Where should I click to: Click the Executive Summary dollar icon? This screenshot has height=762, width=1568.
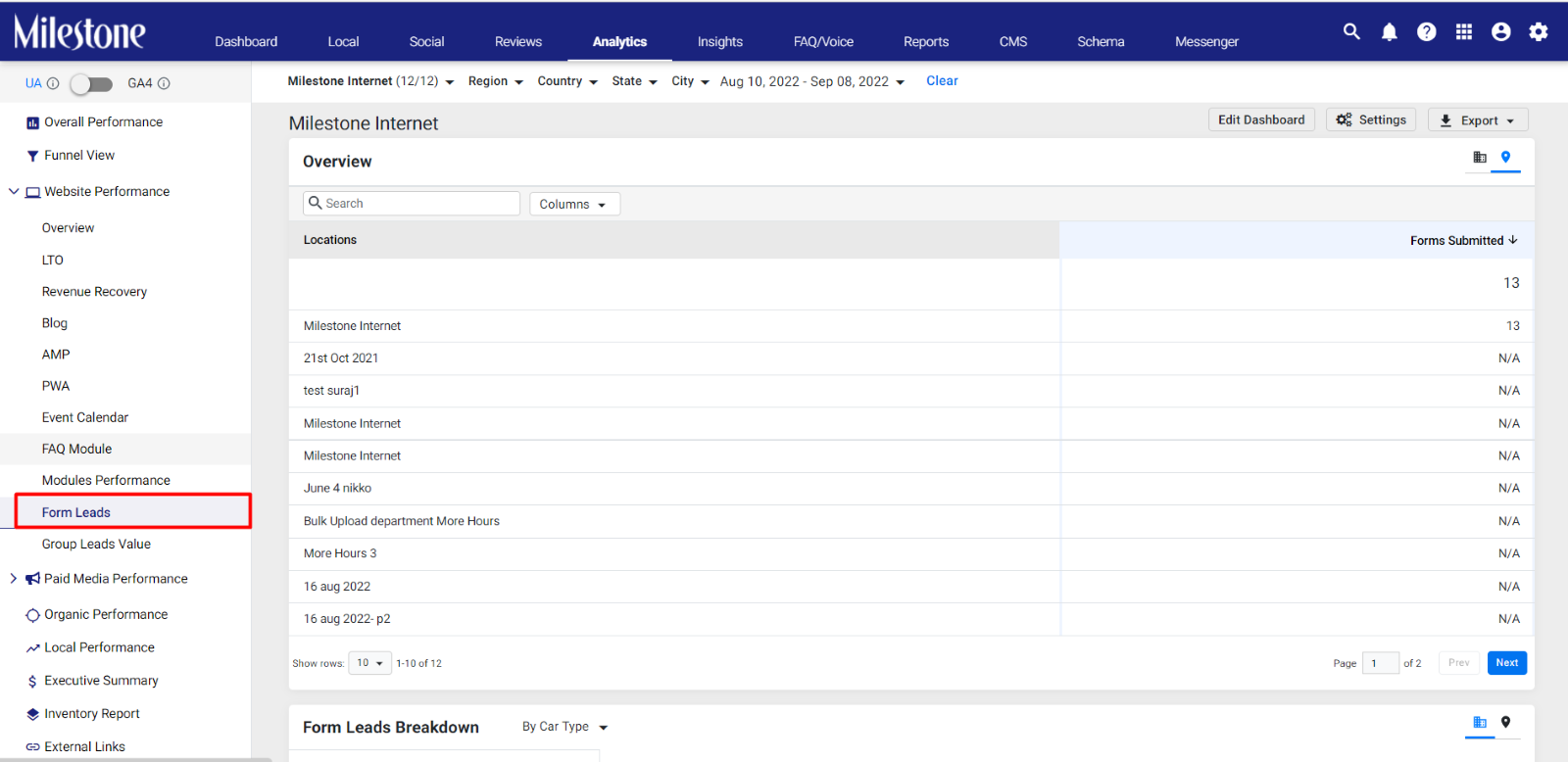[x=32, y=682]
